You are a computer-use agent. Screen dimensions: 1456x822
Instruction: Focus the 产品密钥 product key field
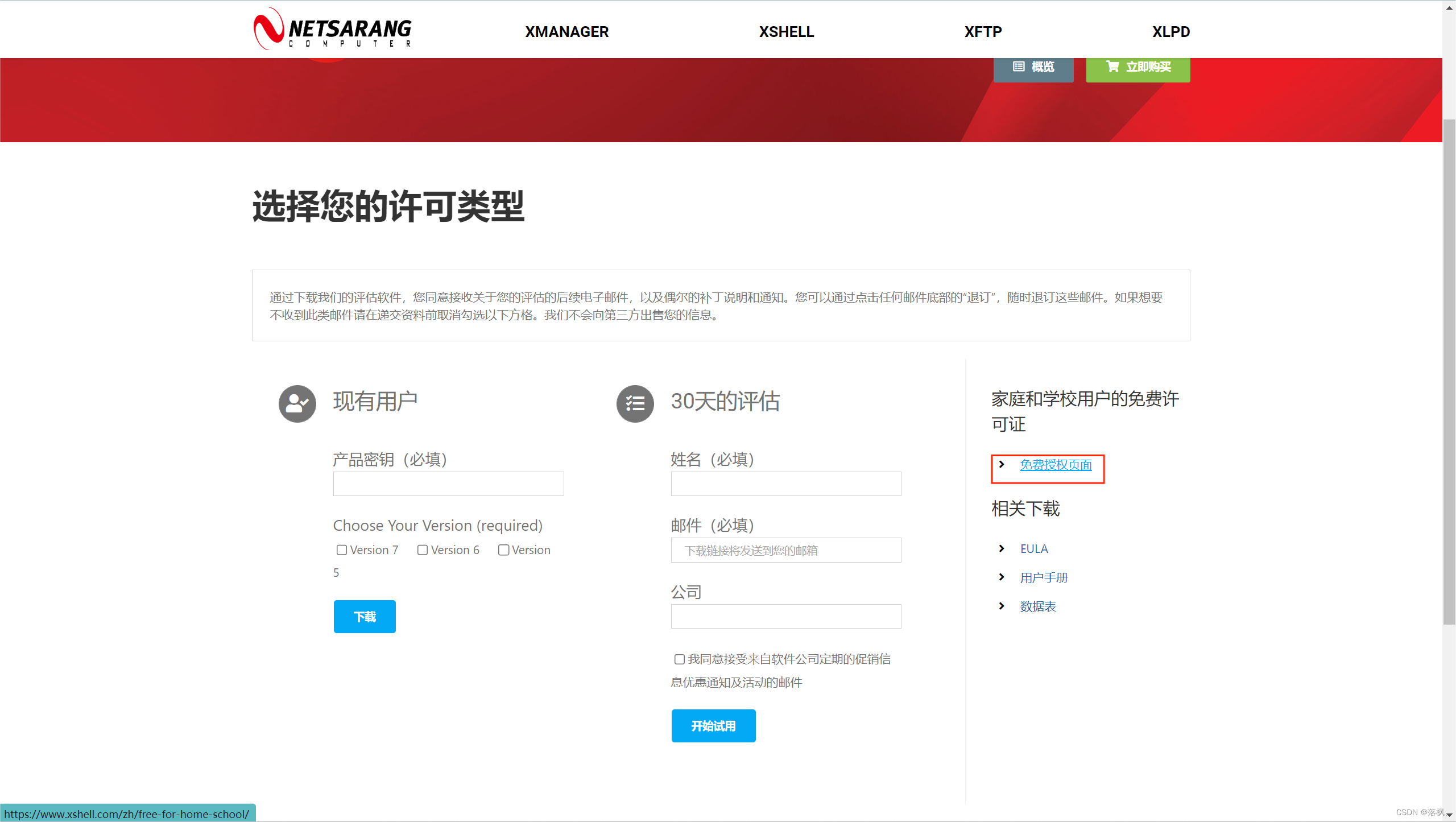tap(448, 484)
